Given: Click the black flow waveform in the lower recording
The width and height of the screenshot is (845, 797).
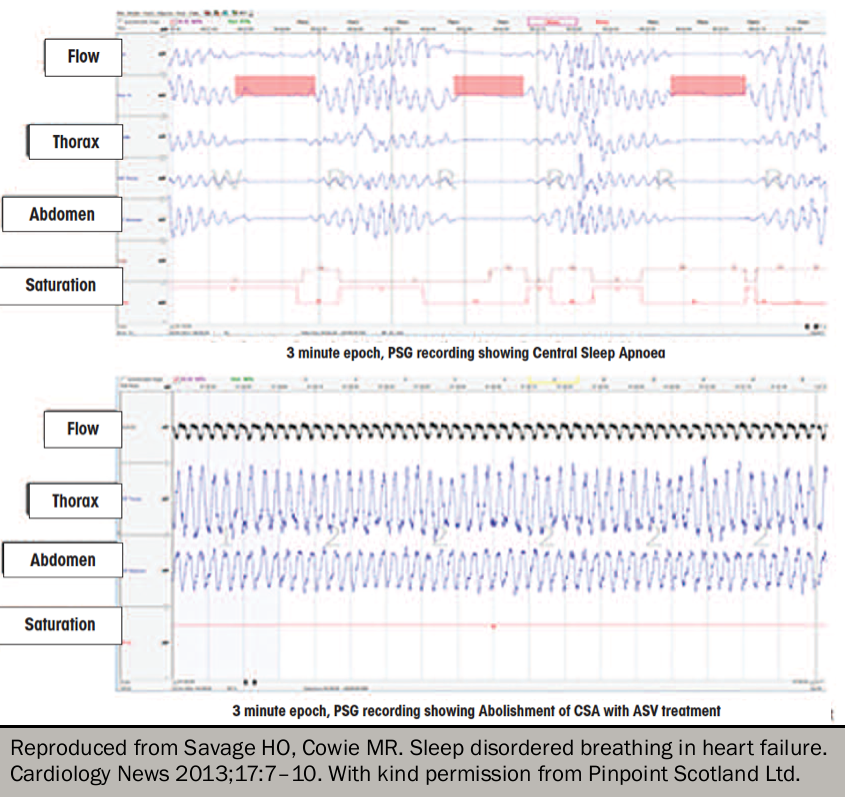Looking at the screenshot, I should pos(500,430).
